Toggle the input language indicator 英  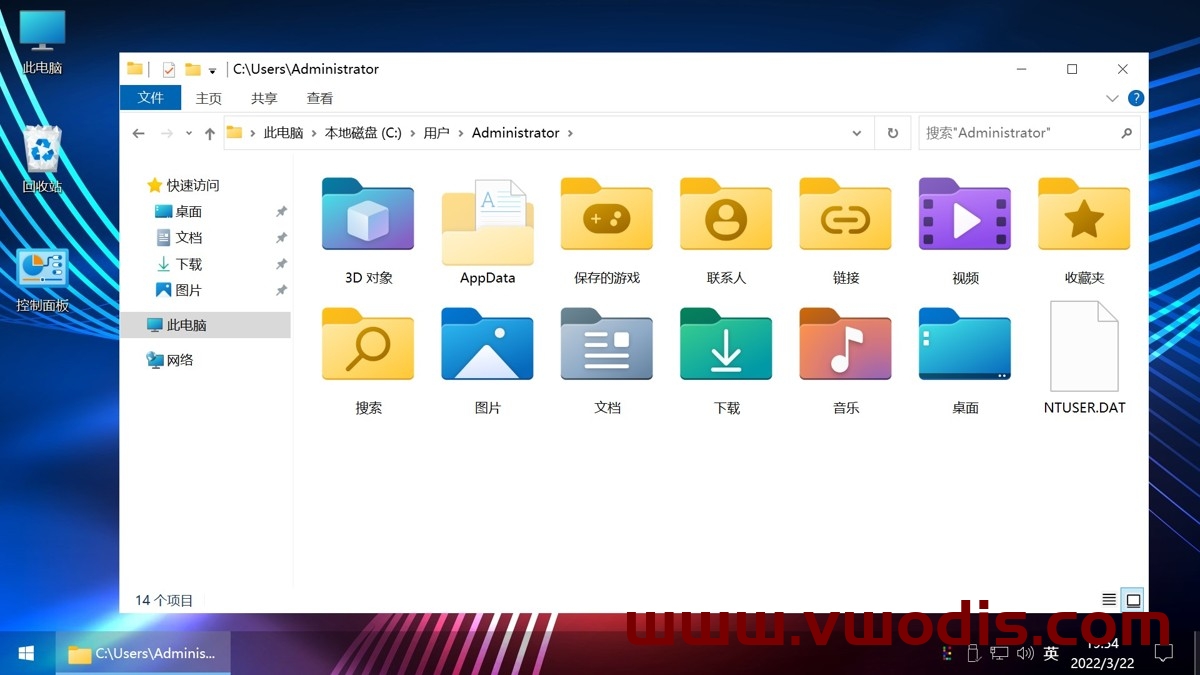coord(1051,653)
